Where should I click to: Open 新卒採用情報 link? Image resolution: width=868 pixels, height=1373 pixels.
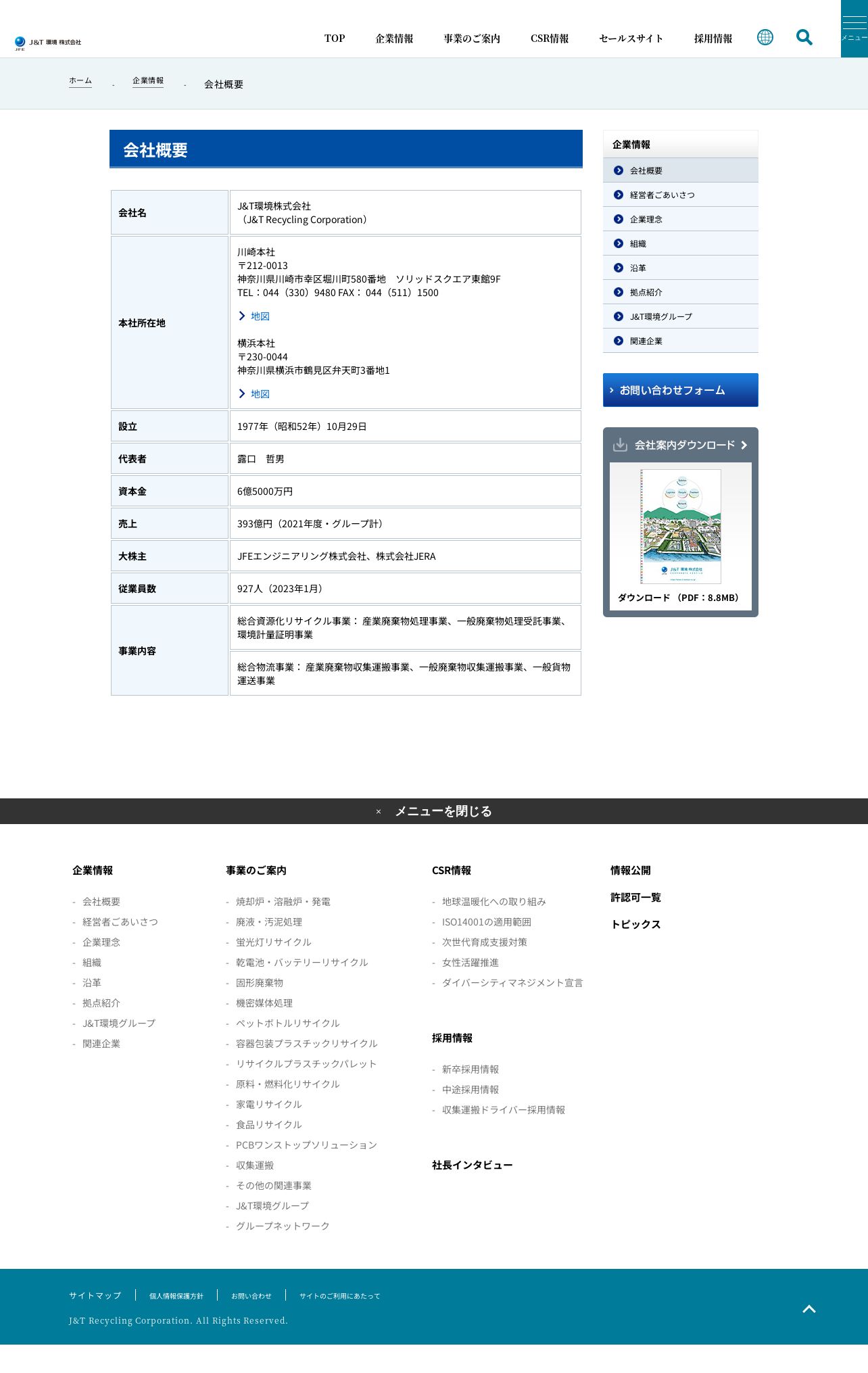click(471, 1069)
